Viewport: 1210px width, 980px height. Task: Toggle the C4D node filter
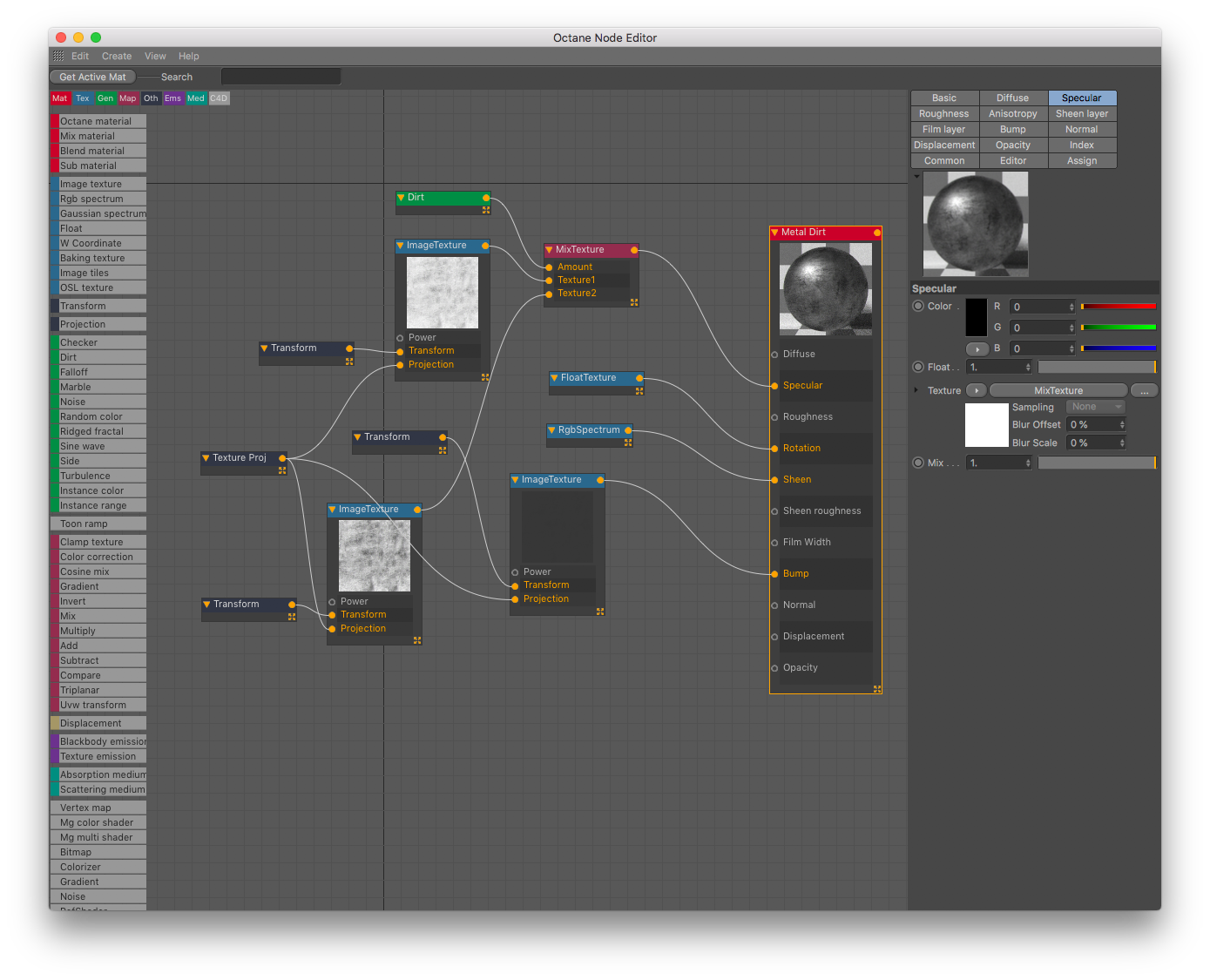click(x=219, y=98)
